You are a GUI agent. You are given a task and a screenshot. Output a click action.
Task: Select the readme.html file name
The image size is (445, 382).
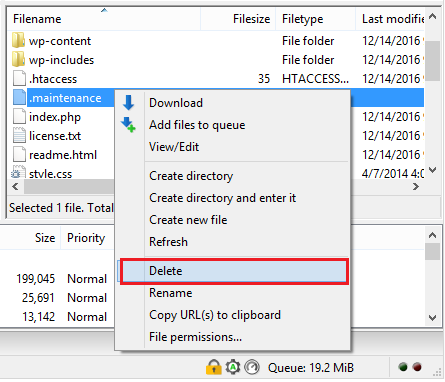[63, 155]
